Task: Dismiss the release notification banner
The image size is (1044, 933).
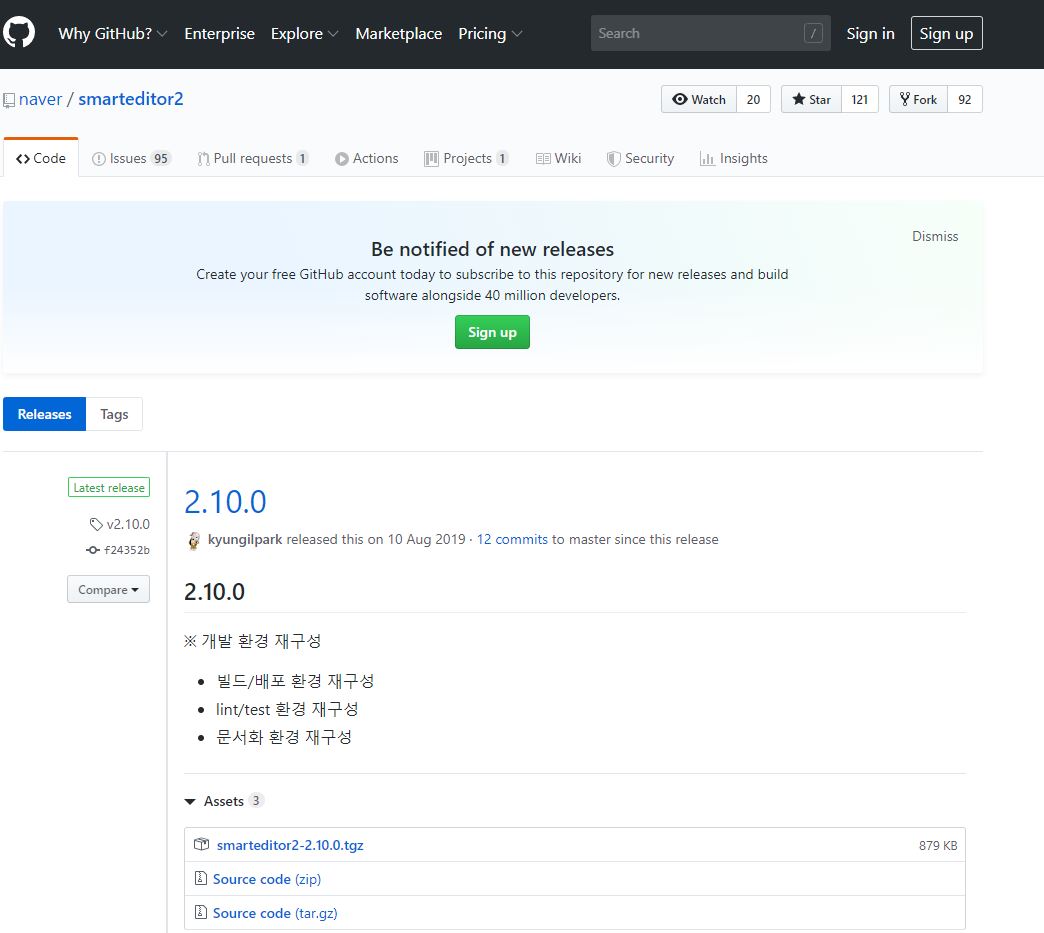Action: [x=935, y=236]
